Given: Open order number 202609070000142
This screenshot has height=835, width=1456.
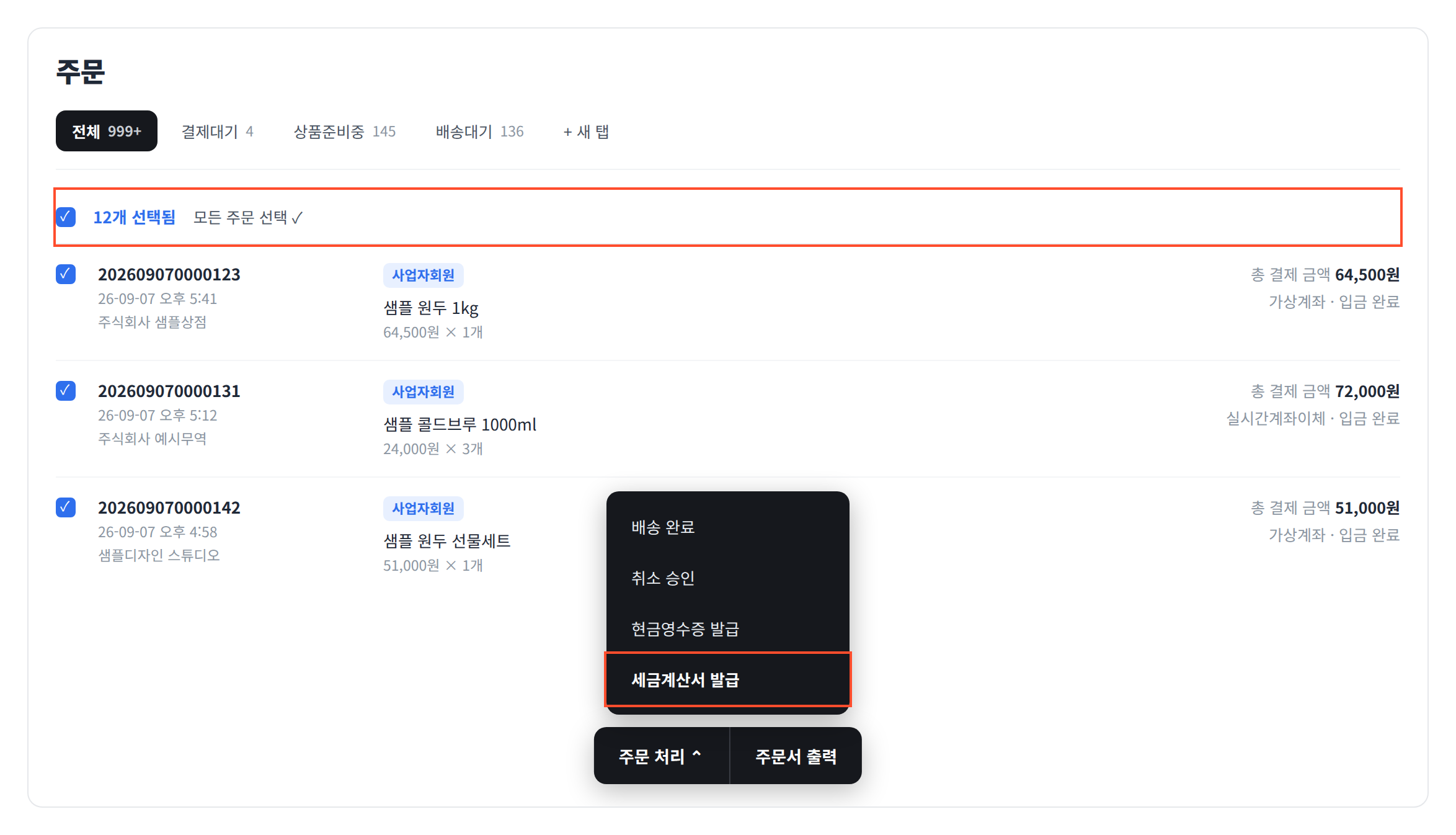Looking at the screenshot, I should point(169,507).
